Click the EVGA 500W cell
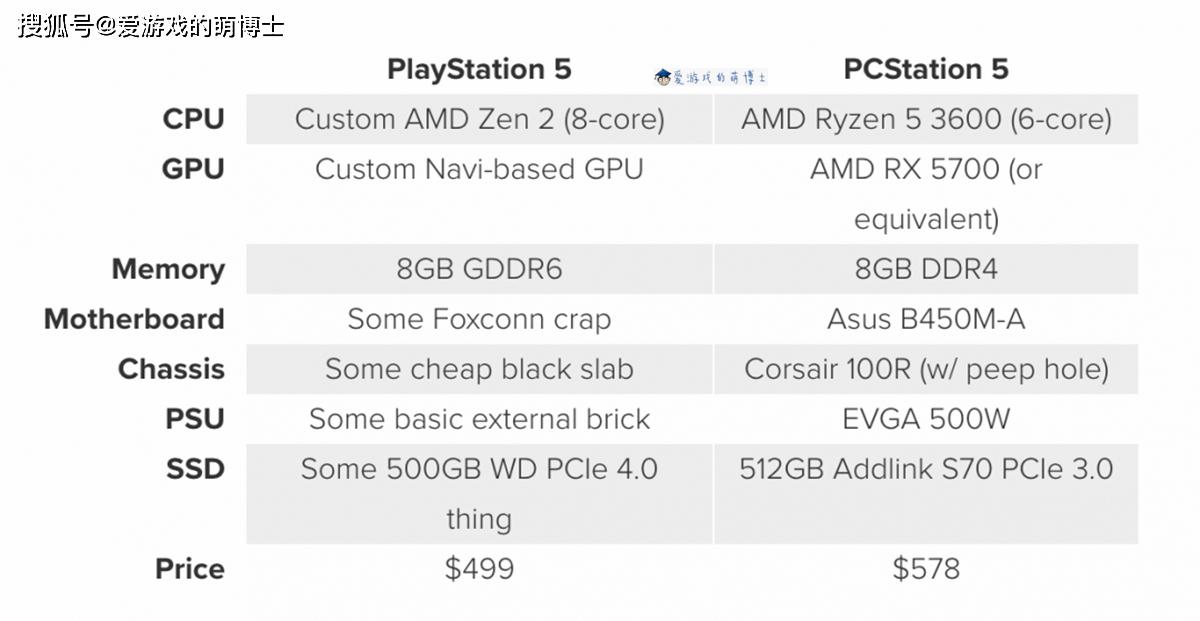Screen dimensions: 1200x621 pyautogui.click(x=926, y=419)
